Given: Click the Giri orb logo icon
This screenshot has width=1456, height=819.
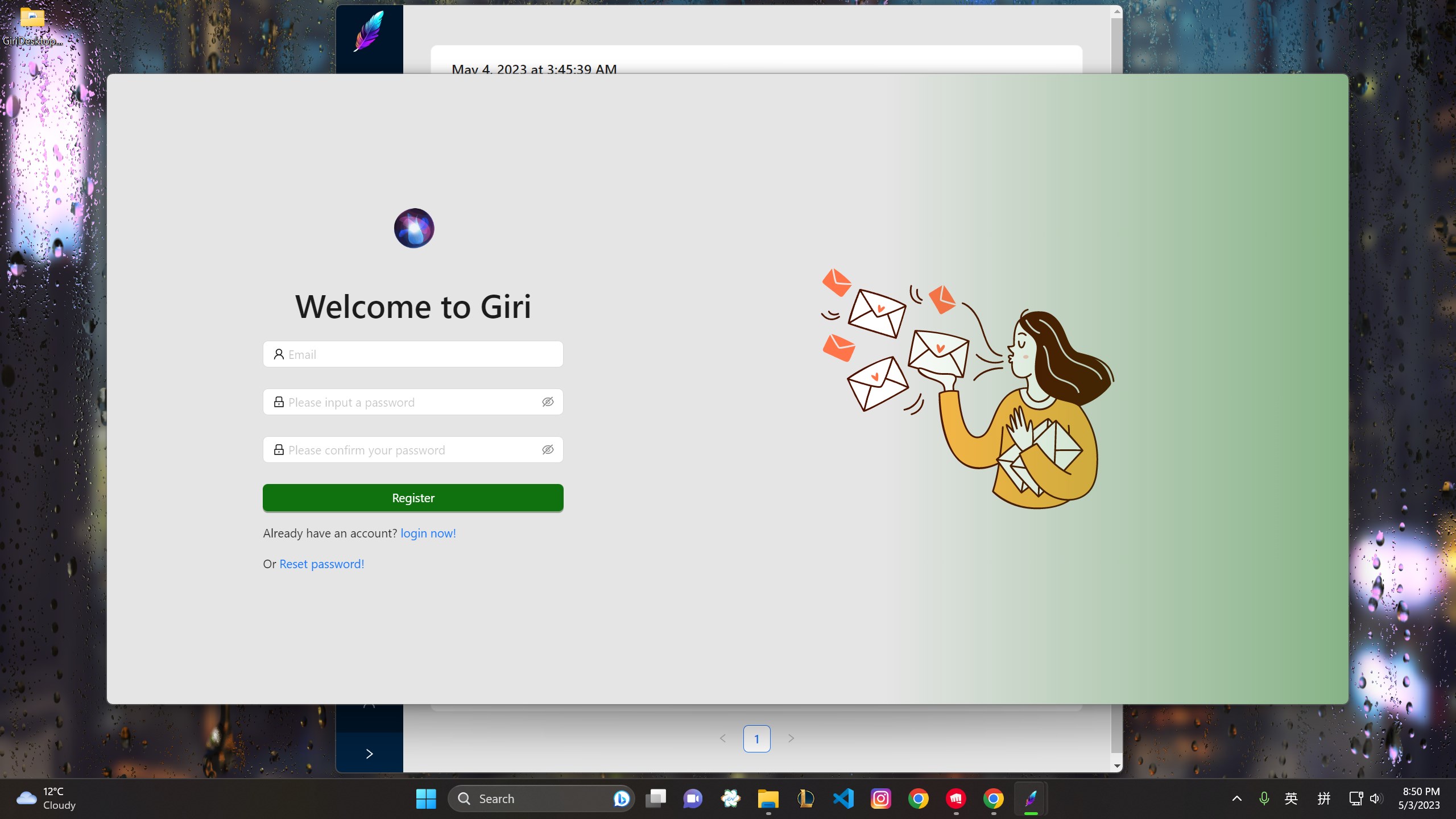Looking at the screenshot, I should pyautogui.click(x=413, y=228).
